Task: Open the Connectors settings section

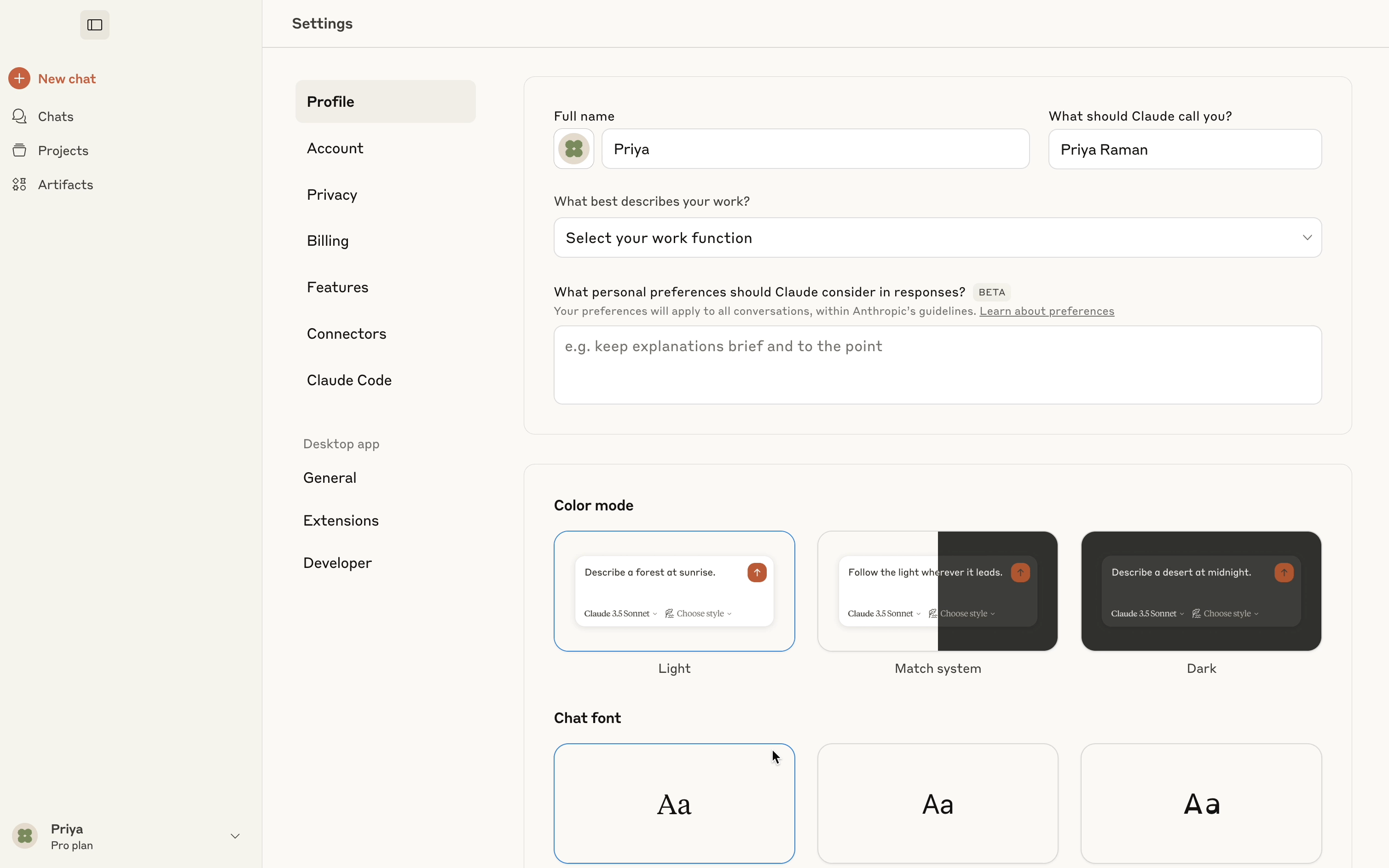Action: 346,334
